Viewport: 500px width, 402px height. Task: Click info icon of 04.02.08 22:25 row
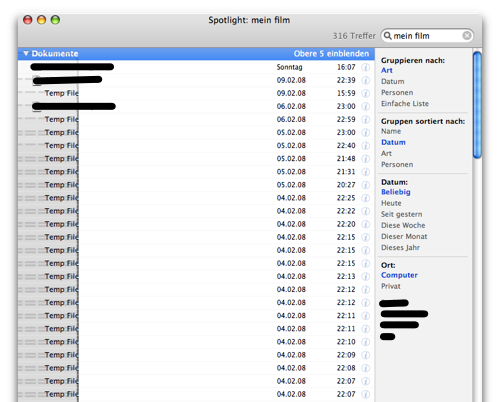point(366,198)
